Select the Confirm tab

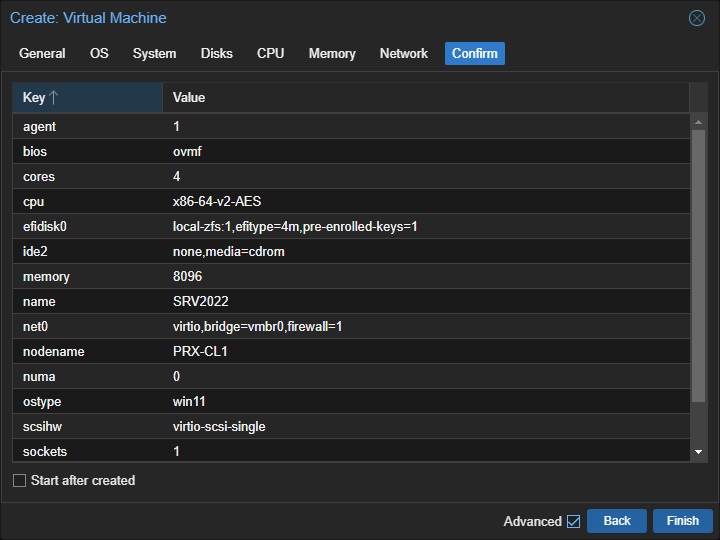[475, 53]
